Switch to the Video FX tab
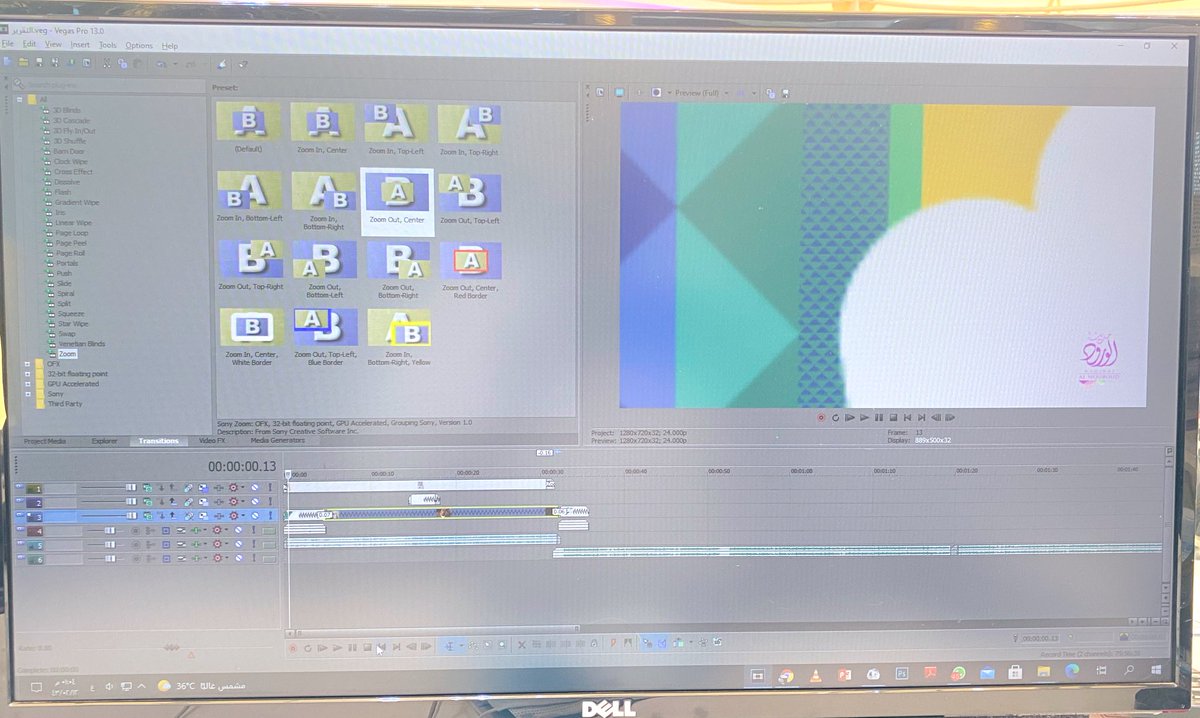 click(x=211, y=440)
